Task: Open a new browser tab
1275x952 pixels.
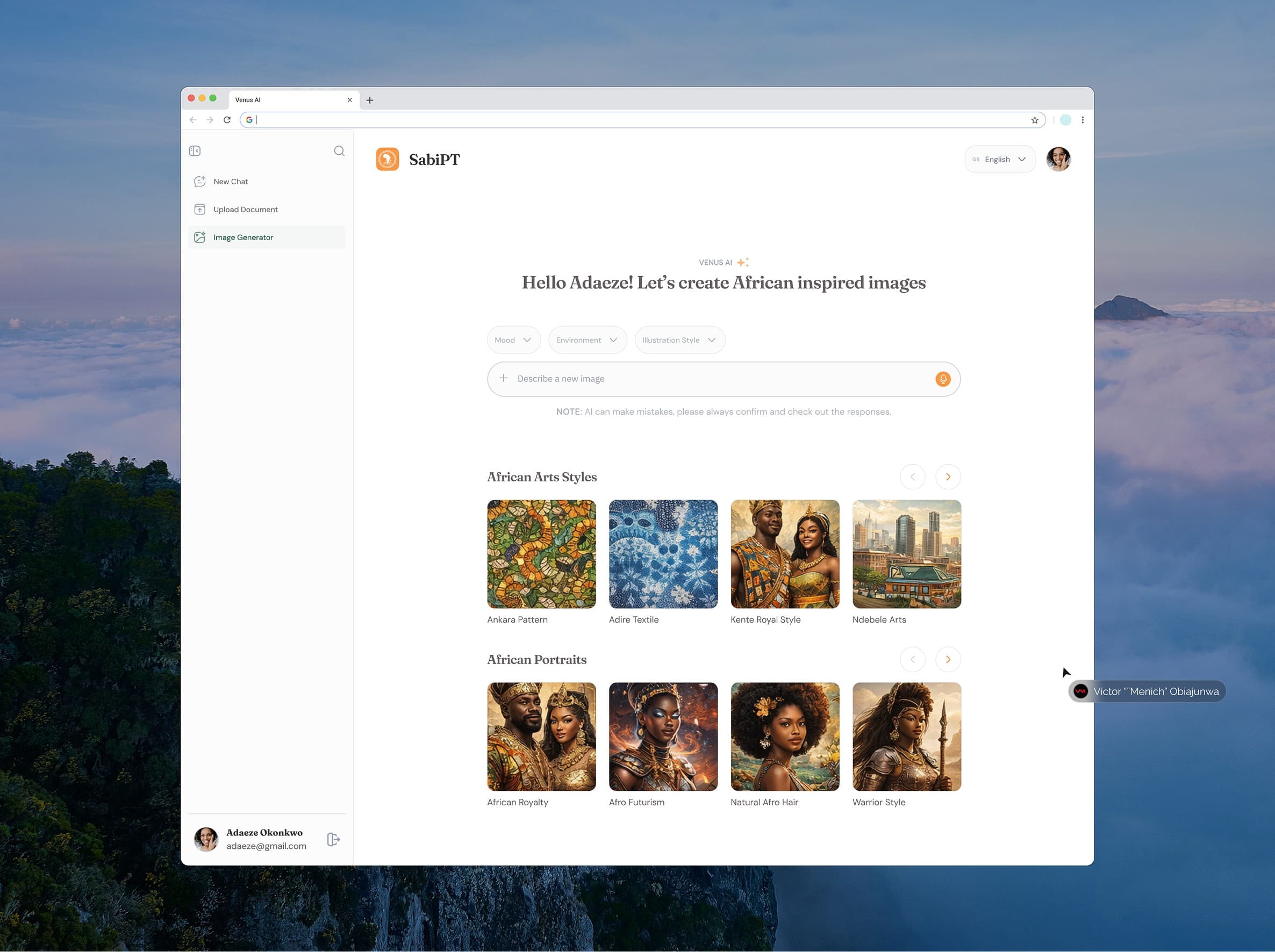Action: point(370,100)
